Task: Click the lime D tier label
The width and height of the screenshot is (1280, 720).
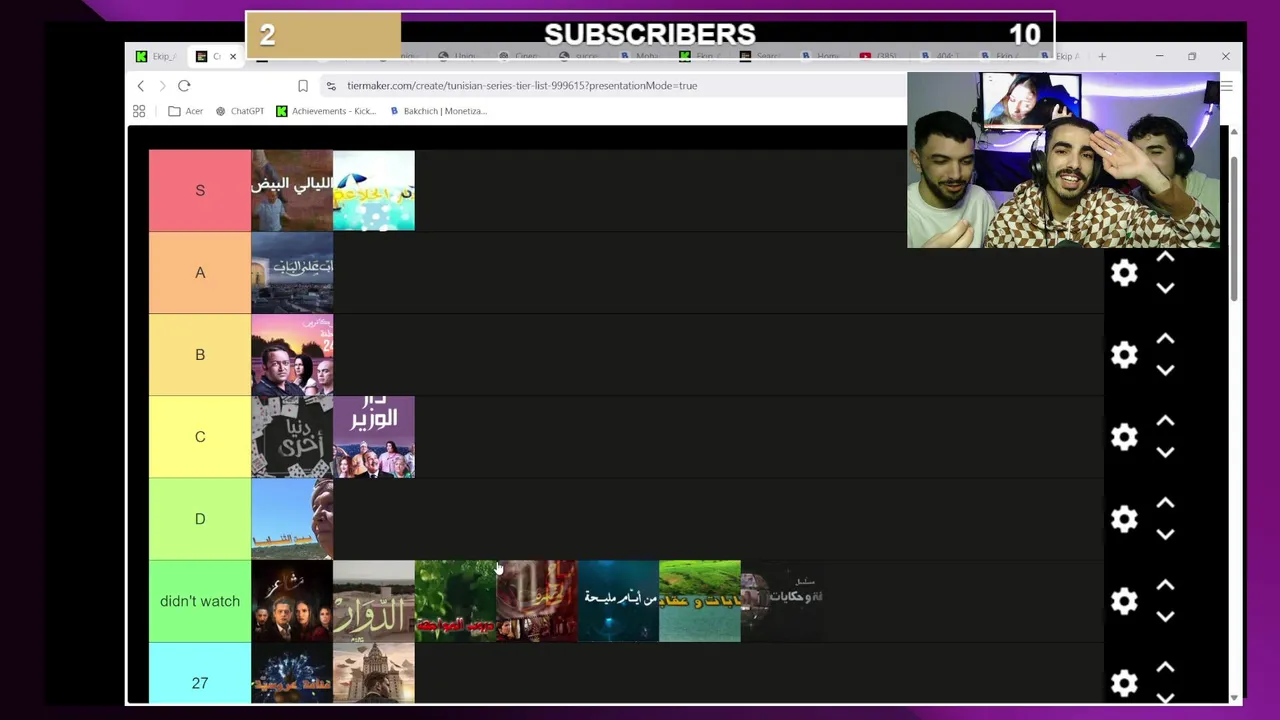Action: click(x=200, y=519)
